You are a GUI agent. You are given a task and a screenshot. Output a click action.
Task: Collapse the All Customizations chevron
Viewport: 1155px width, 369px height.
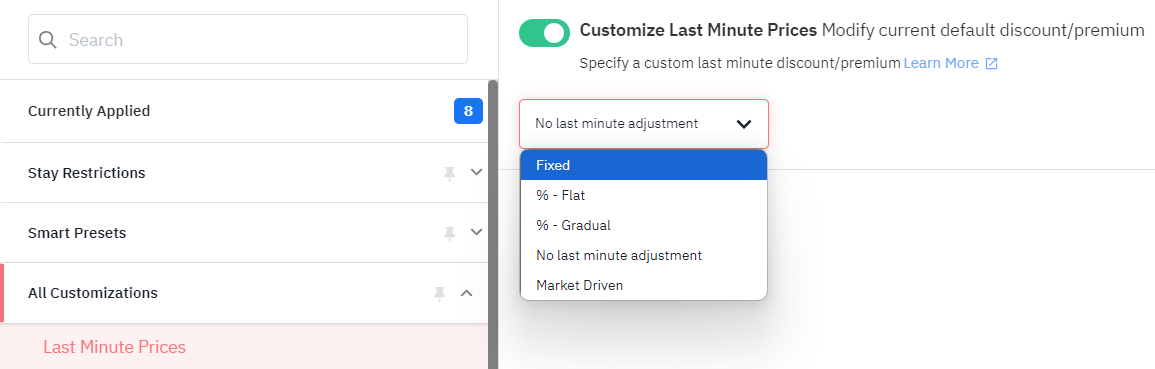pyautogui.click(x=466, y=293)
